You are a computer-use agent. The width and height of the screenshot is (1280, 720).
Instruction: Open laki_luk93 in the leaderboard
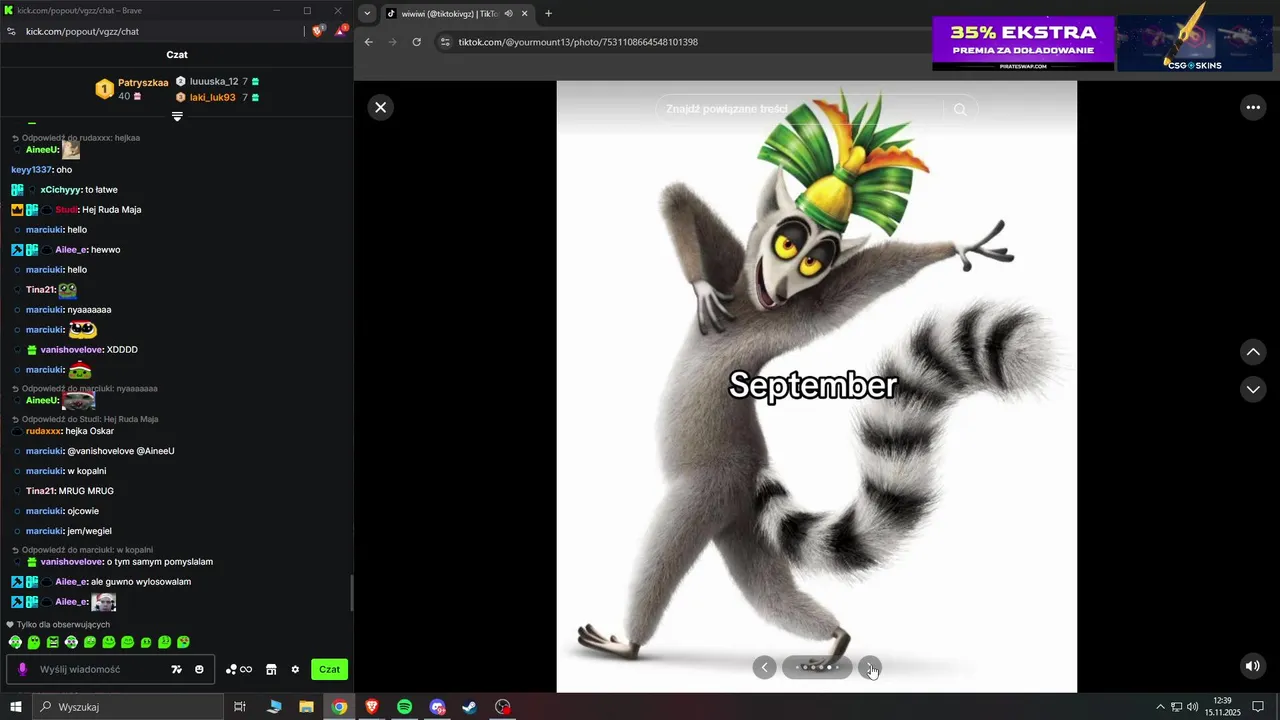click(213, 97)
